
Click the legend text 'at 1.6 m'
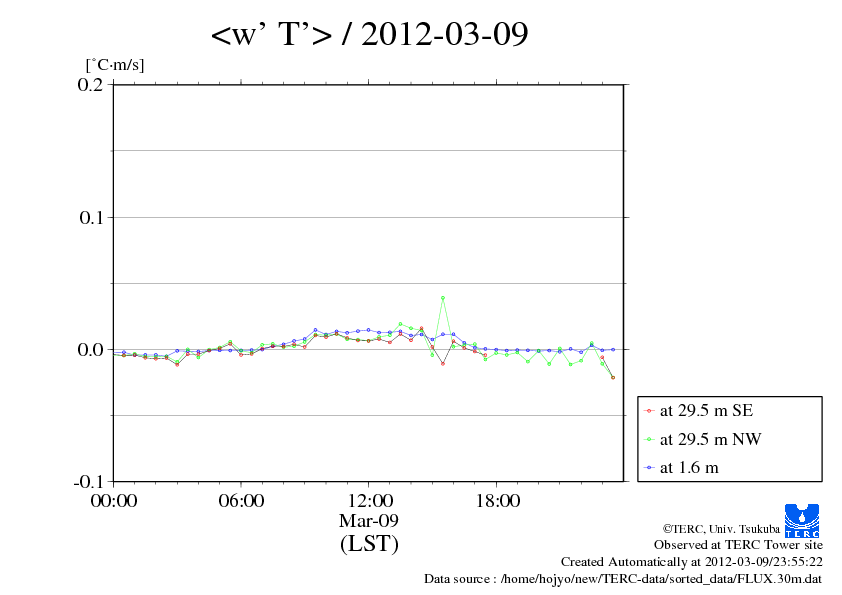689,468
